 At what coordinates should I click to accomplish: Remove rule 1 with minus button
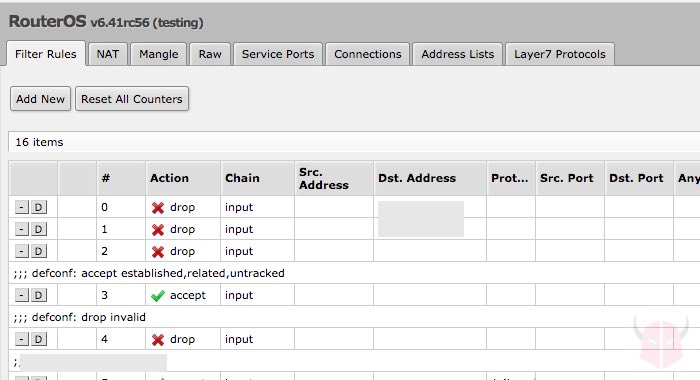pos(21,230)
